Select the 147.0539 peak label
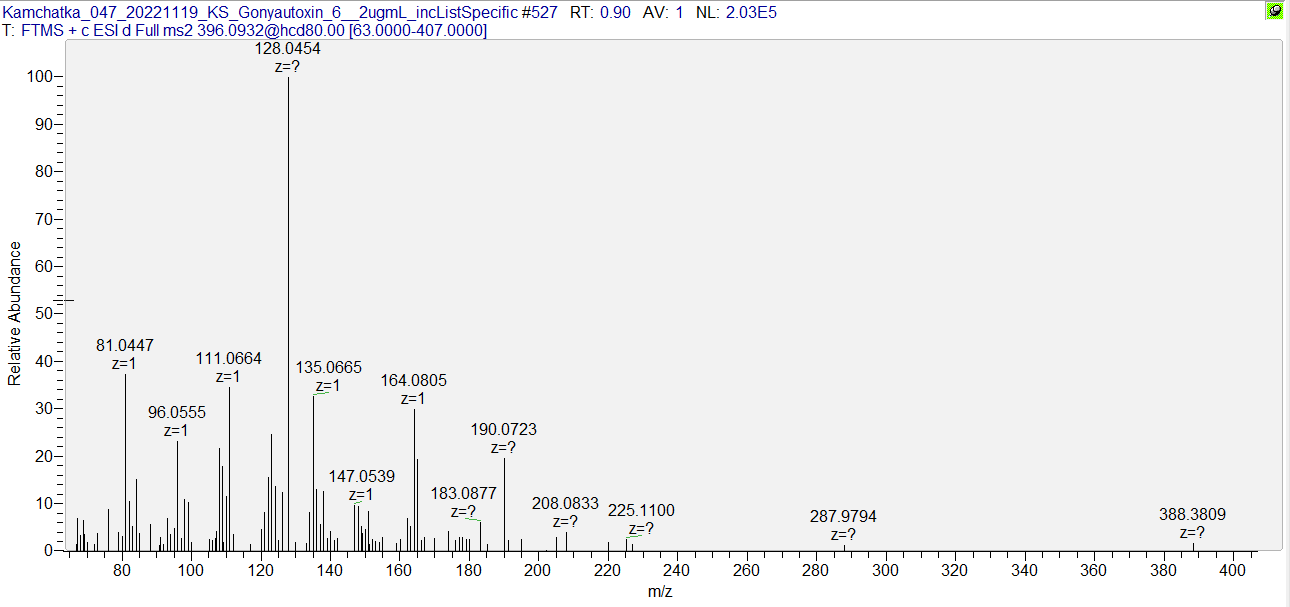1290x607 pixels. (x=362, y=476)
